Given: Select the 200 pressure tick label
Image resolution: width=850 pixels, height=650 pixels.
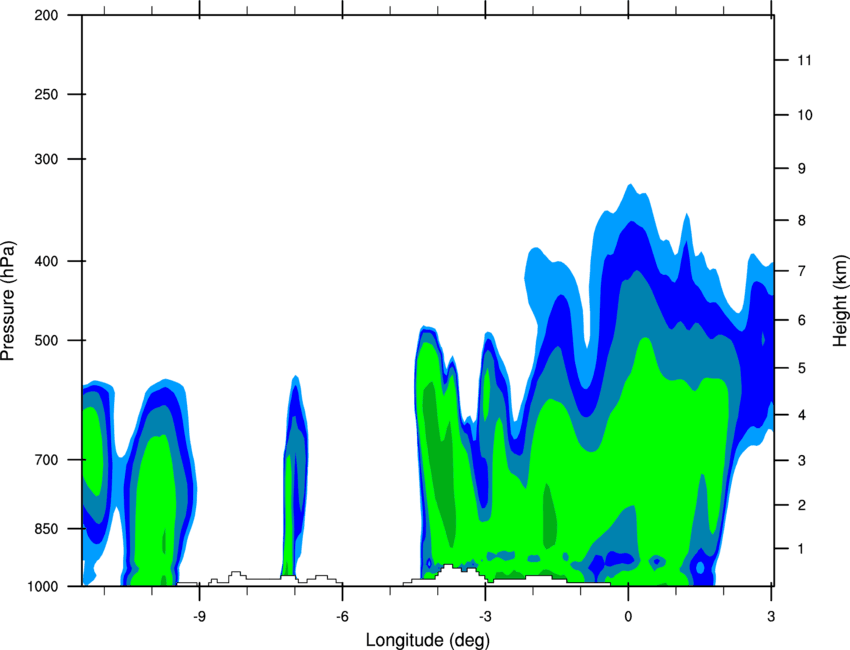Looking at the screenshot, I should 46,15.
